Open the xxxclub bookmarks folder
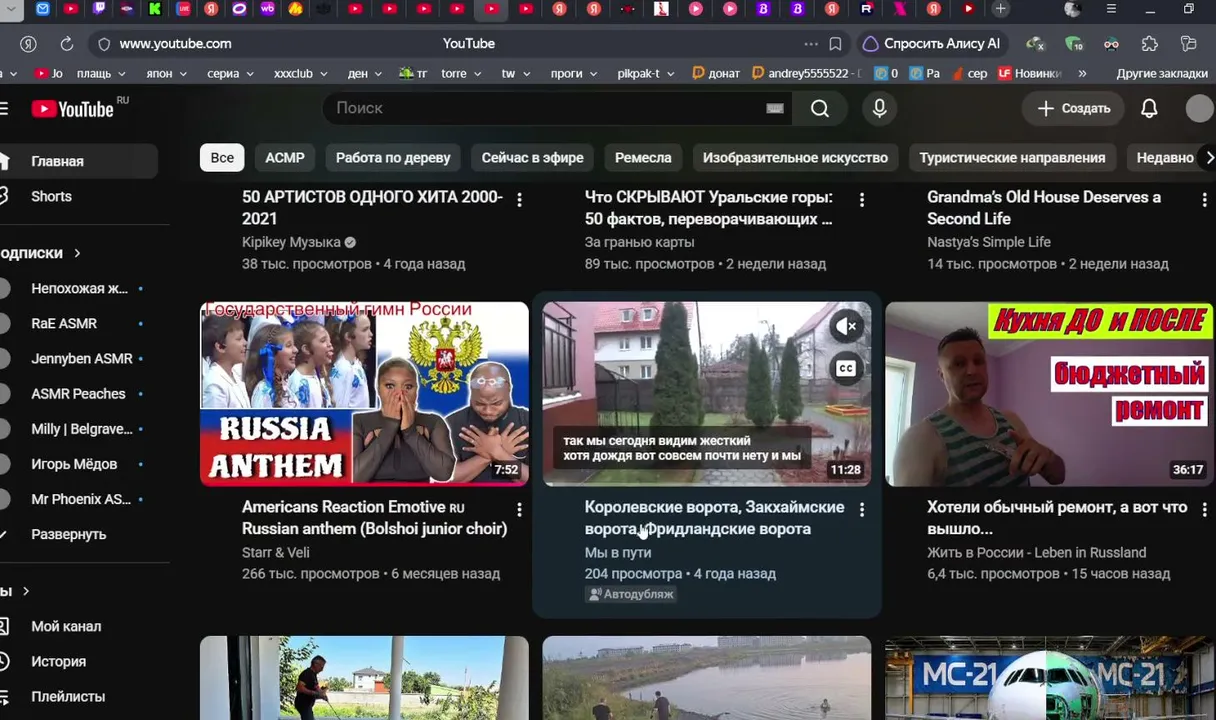This screenshot has height=720, width=1216. click(x=300, y=73)
